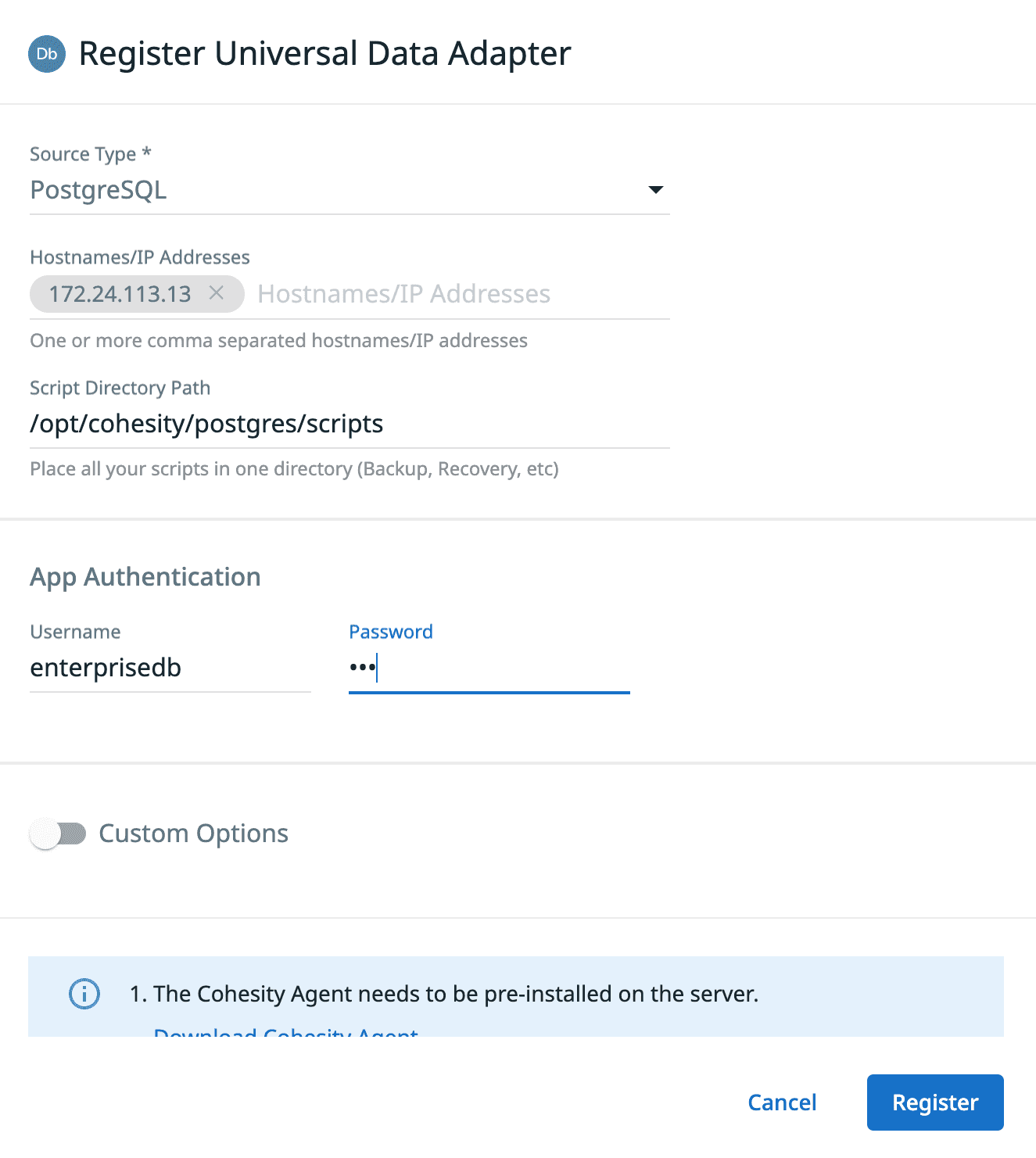
Task: Click the App Authentication section heading
Action: (145, 577)
